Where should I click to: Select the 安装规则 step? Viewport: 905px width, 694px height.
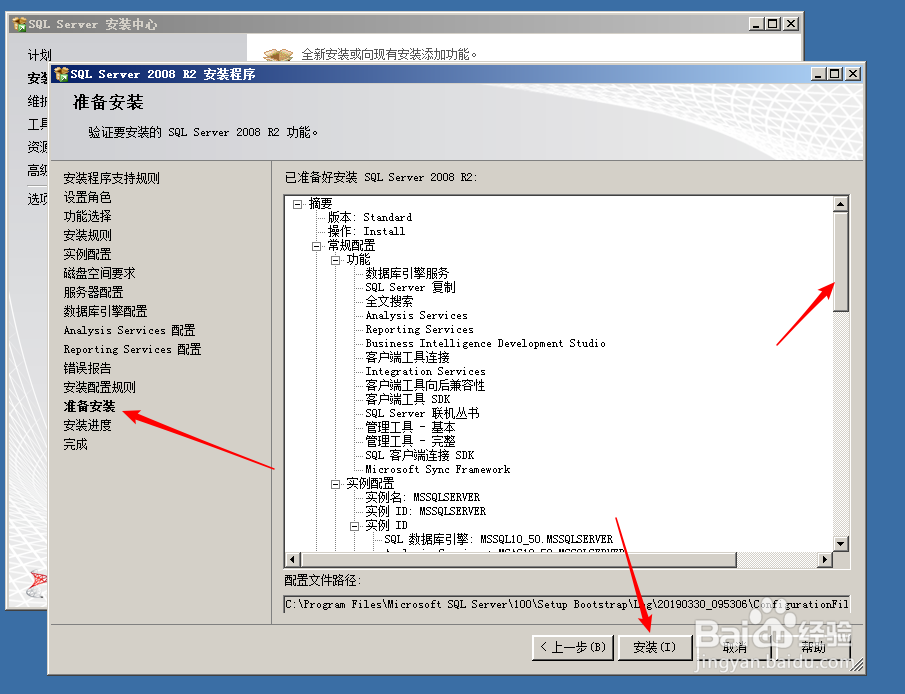click(87, 236)
